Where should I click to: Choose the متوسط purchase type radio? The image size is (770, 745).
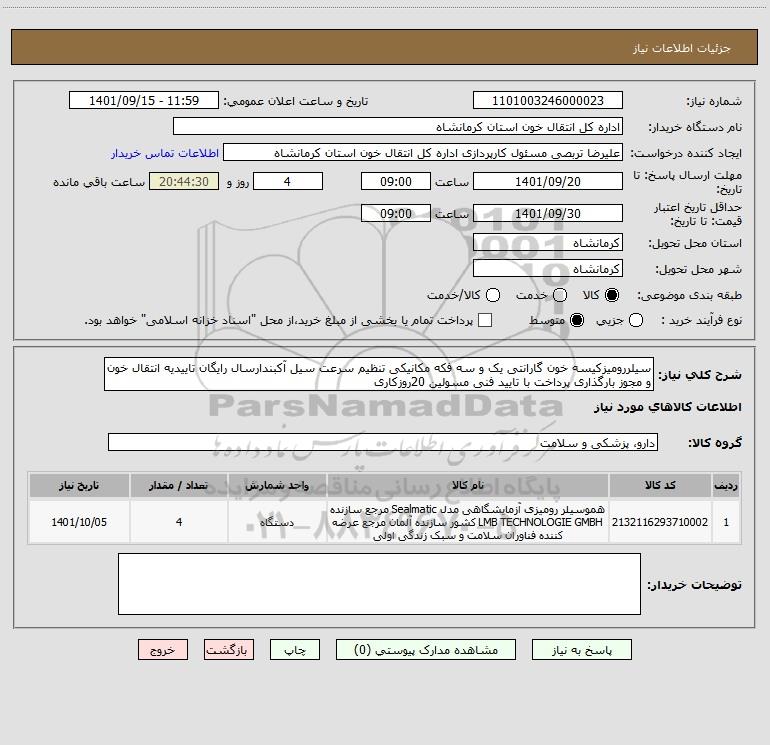tap(577, 320)
